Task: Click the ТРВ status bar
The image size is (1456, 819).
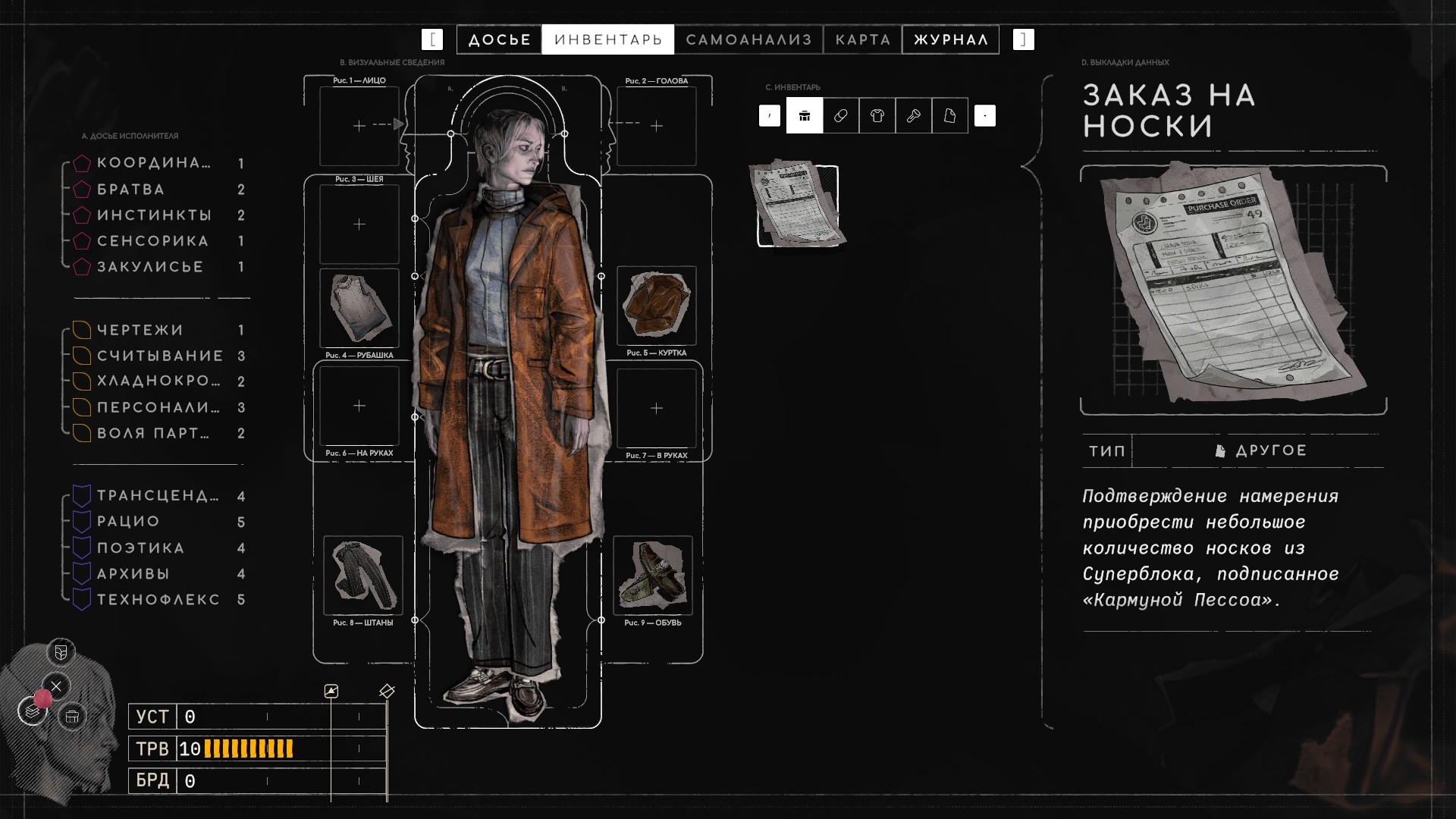Action: click(x=258, y=748)
